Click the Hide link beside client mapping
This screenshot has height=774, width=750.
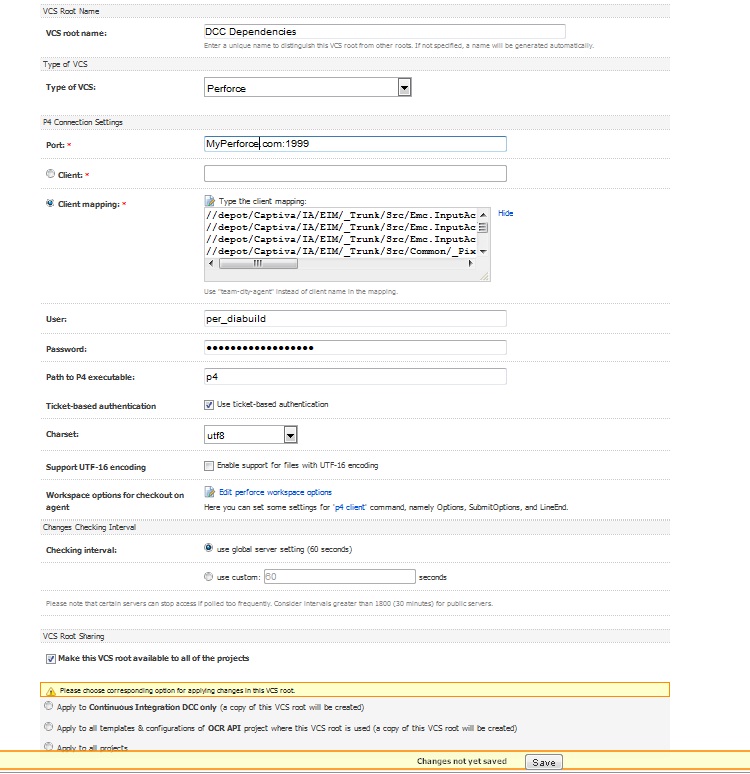(x=506, y=213)
